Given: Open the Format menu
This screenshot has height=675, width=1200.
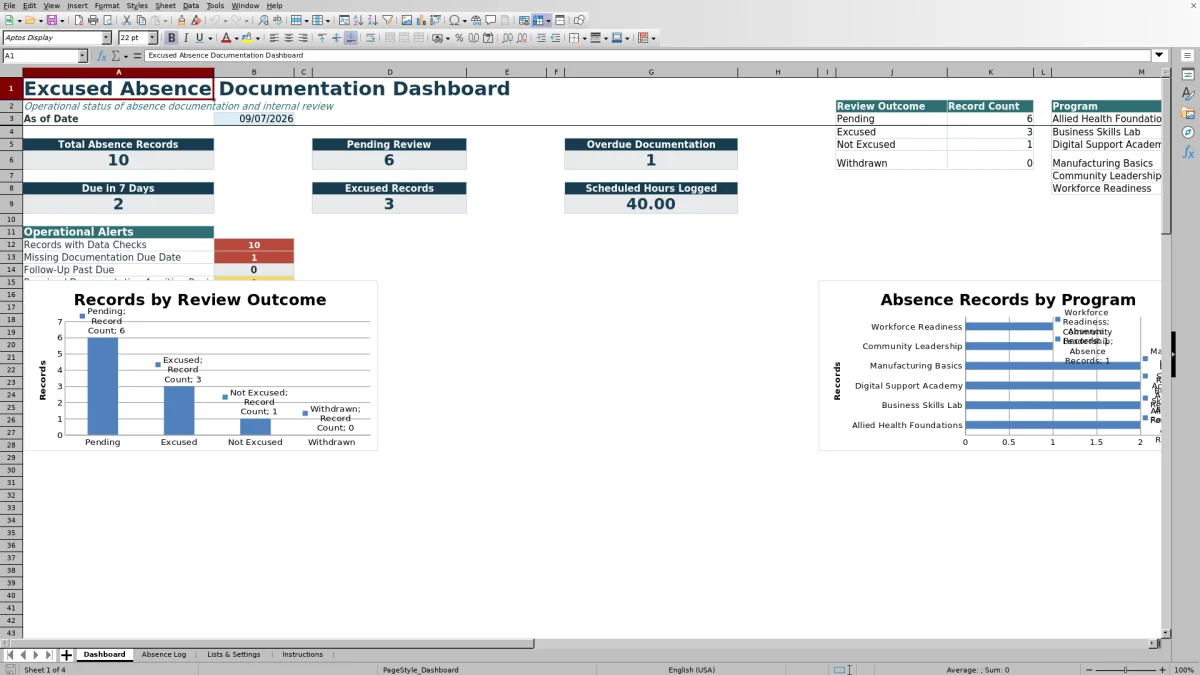Looking at the screenshot, I should coord(106,6).
